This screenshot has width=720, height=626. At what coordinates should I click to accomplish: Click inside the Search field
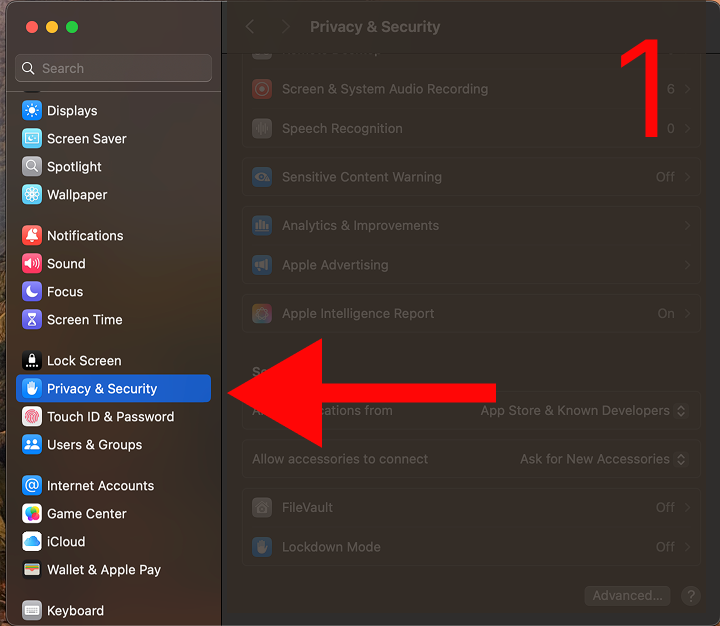[113, 68]
